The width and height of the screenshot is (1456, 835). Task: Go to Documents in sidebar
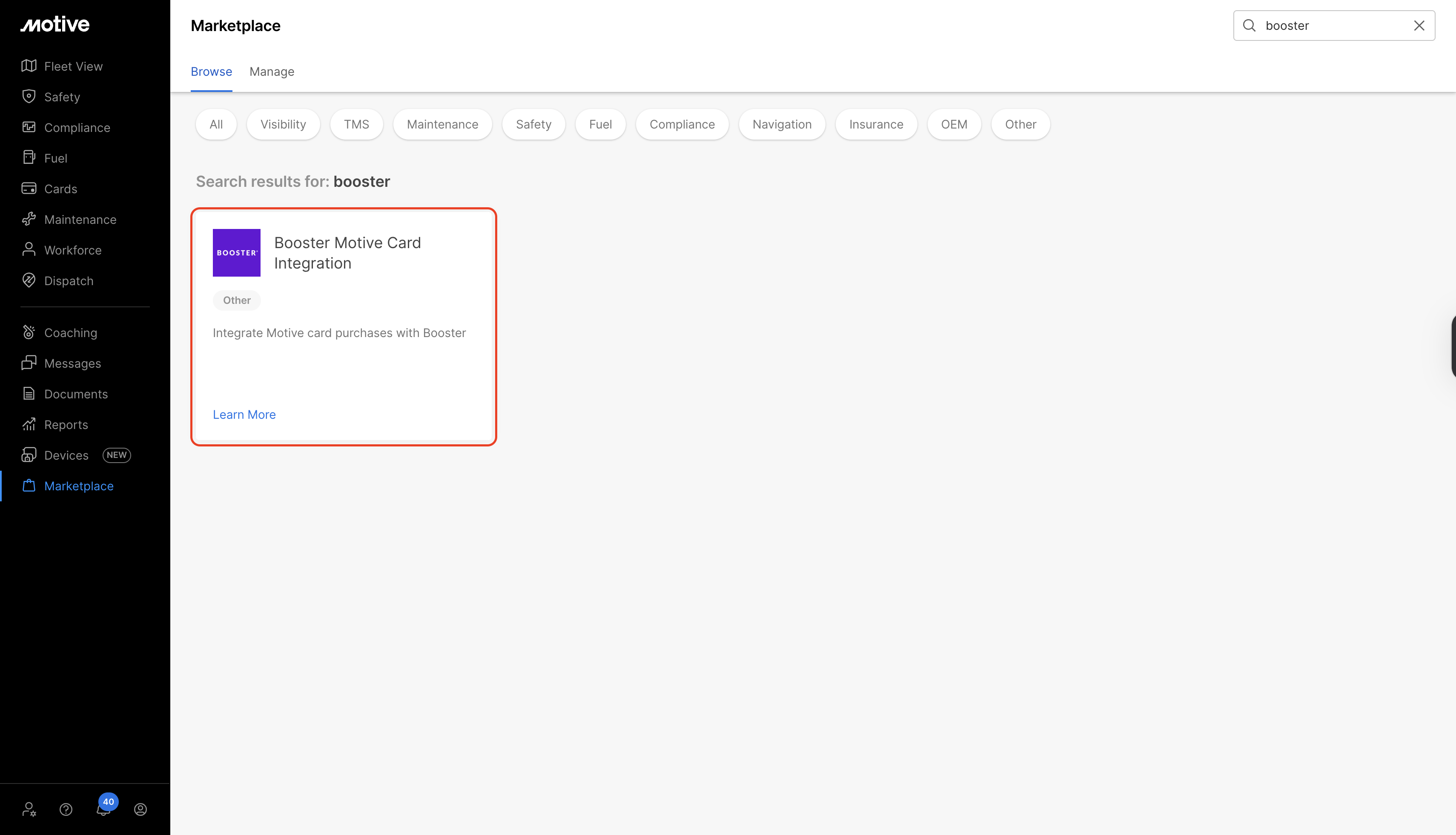76,394
